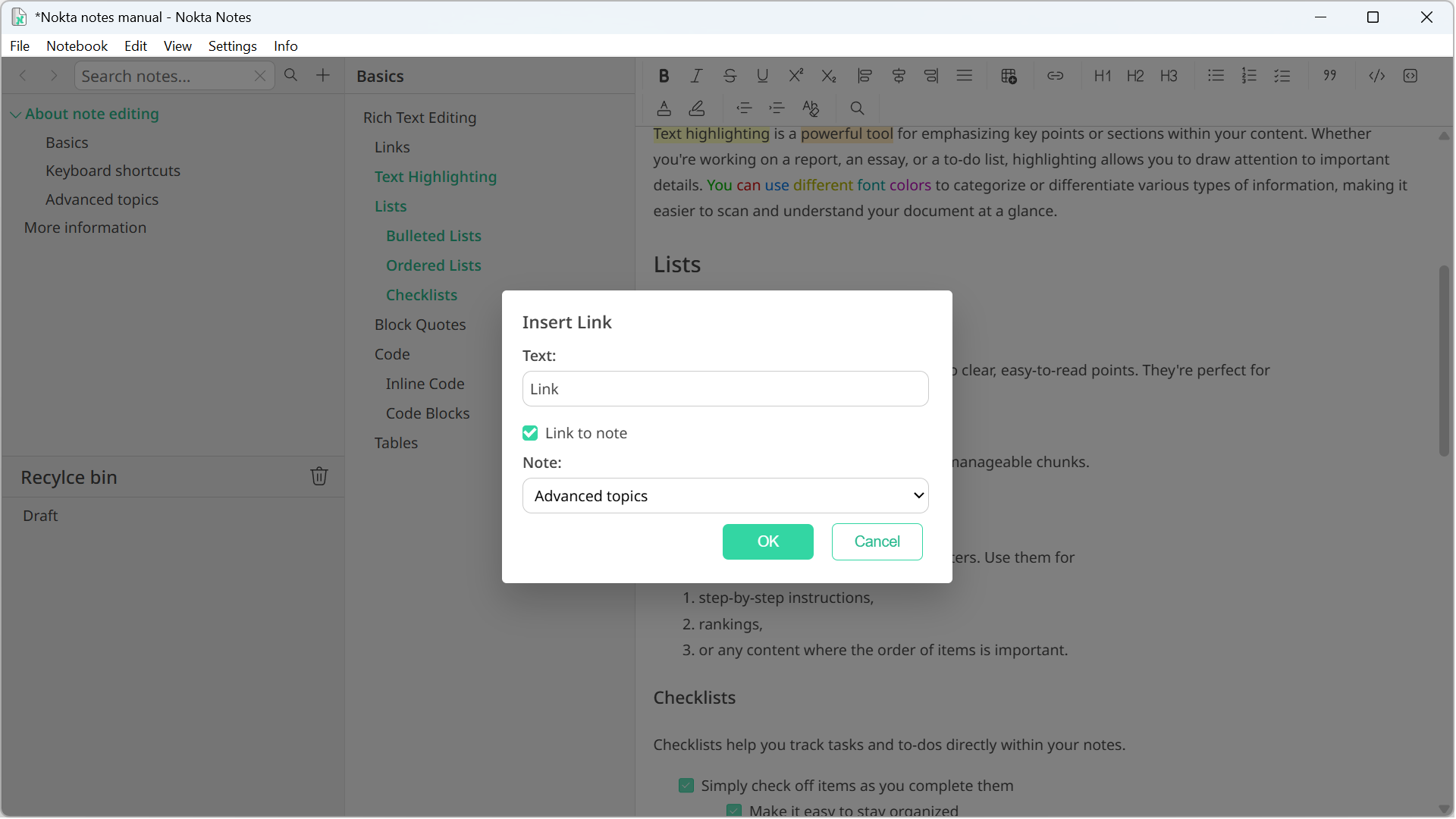Viewport: 1456px width, 819px height.
Task: Clear the search notes field
Action: pos(260,76)
